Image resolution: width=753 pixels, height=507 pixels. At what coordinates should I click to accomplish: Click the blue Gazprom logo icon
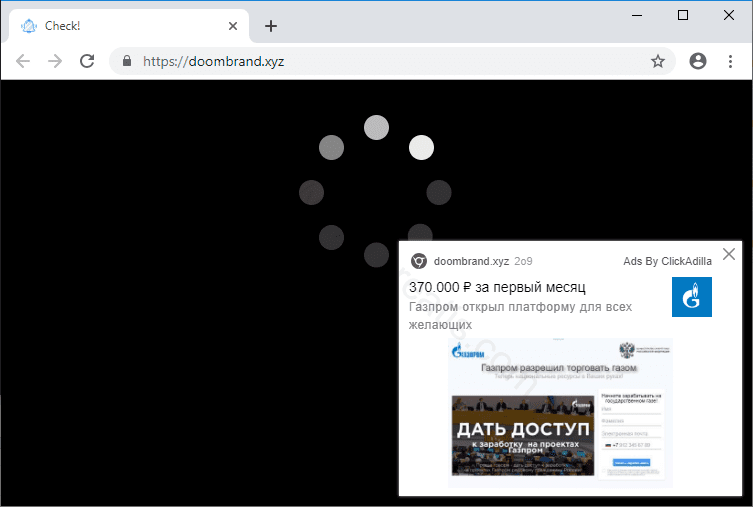tap(691, 297)
